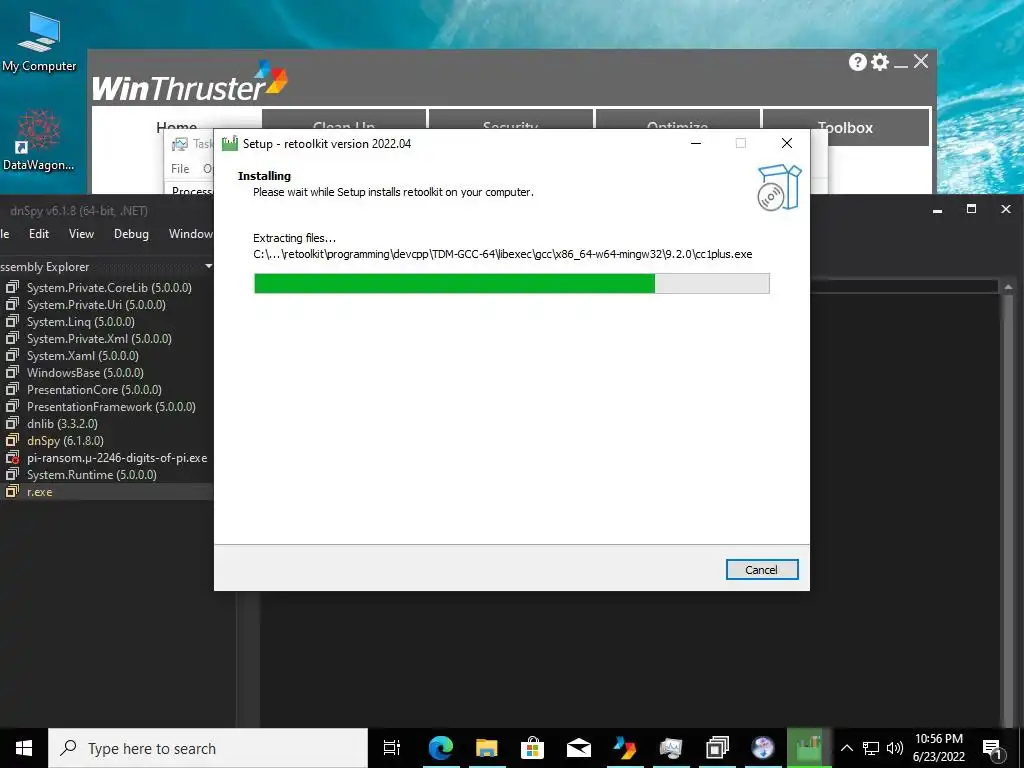Open Task View on taskbar

392,748
